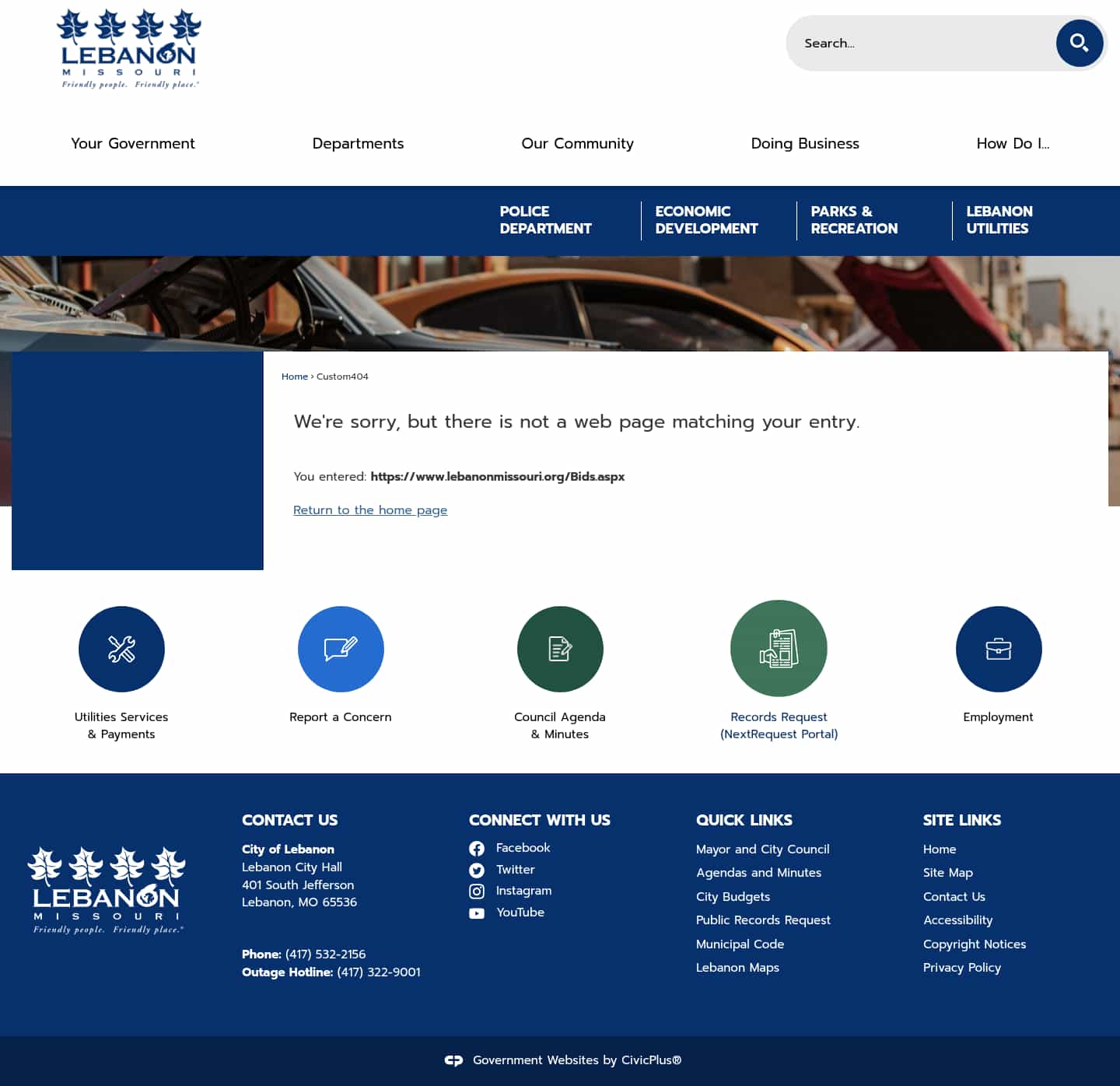Open the Privacy Policy link

(x=962, y=968)
